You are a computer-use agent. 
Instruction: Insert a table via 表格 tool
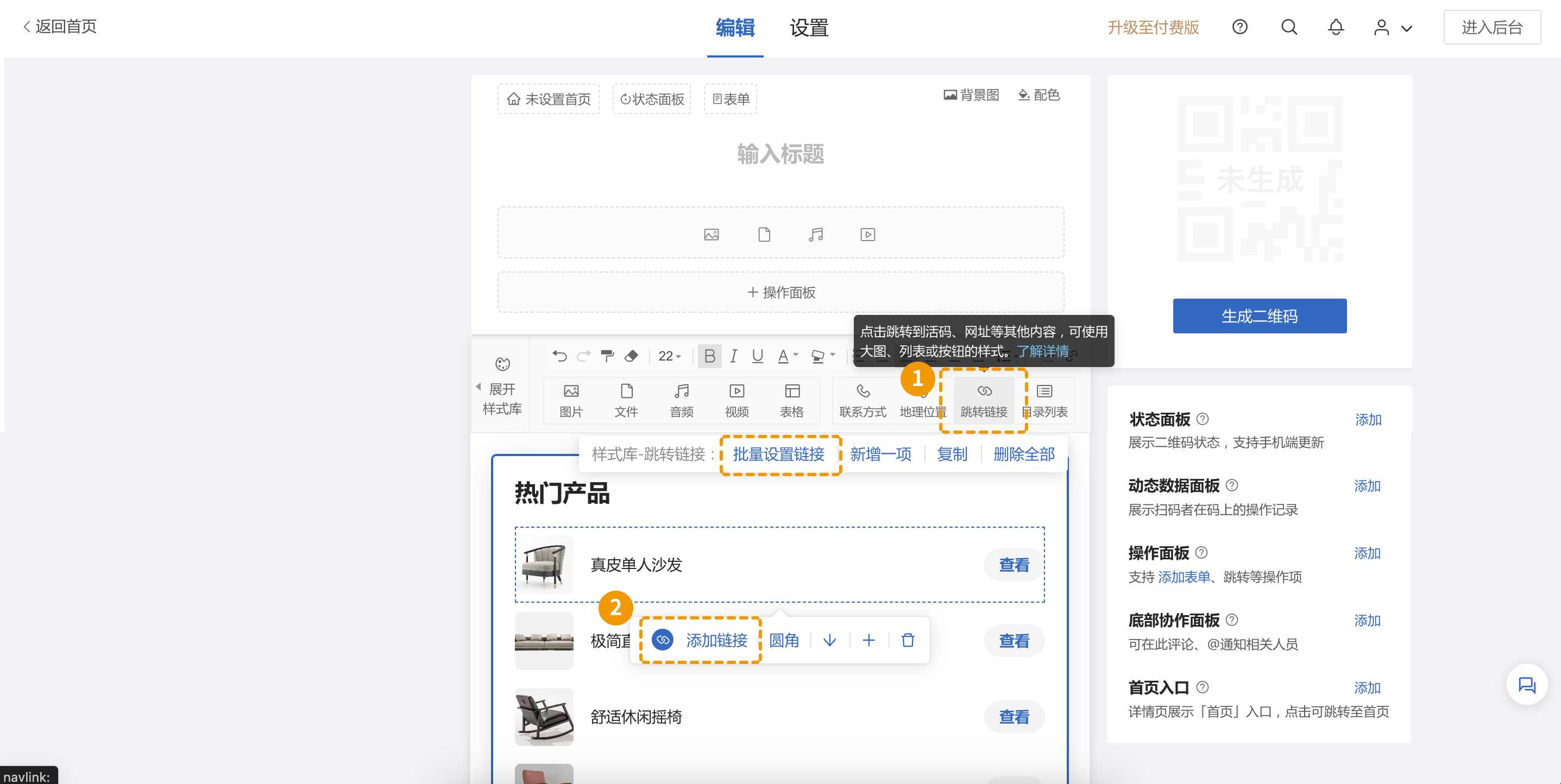point(792,401)
